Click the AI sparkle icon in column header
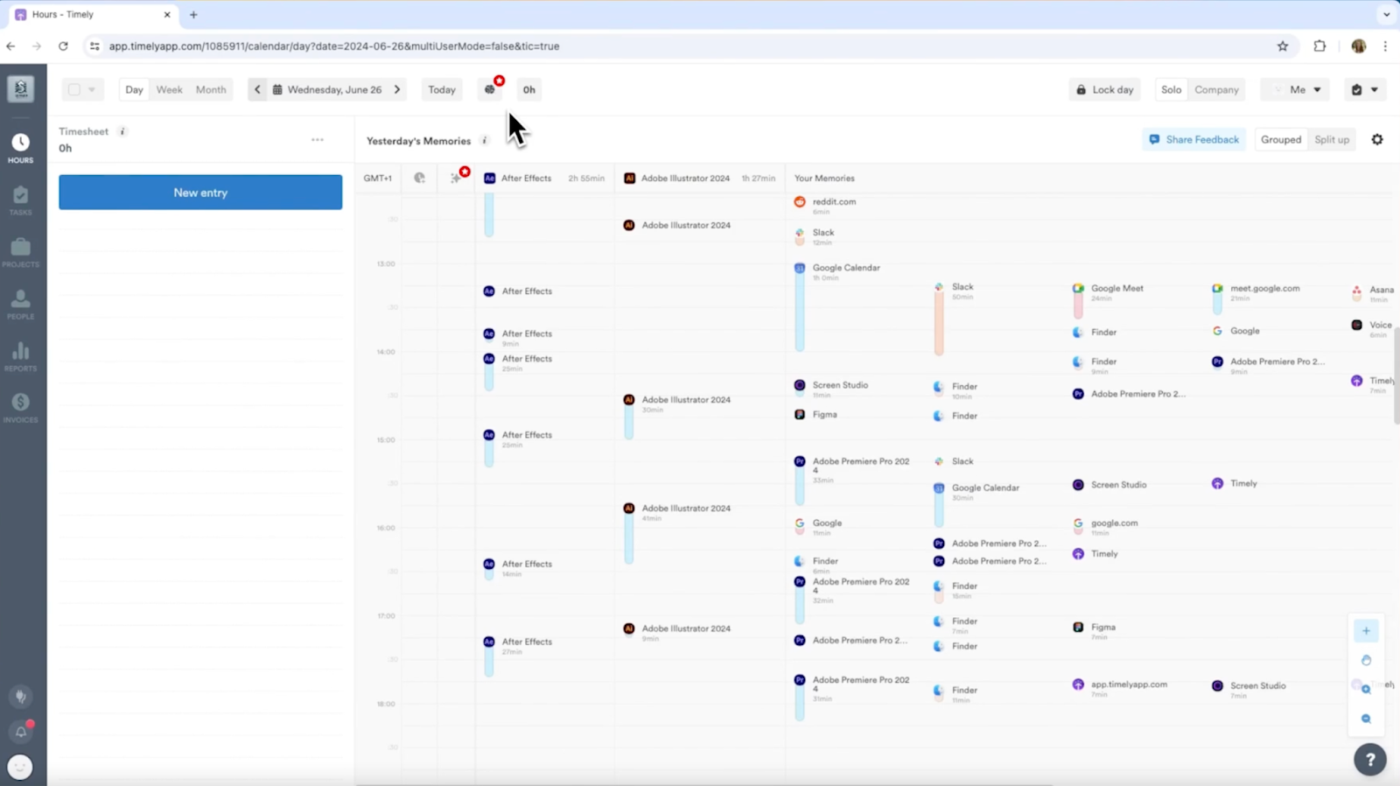Screen dimensions: 1400x786 [456, 178]
